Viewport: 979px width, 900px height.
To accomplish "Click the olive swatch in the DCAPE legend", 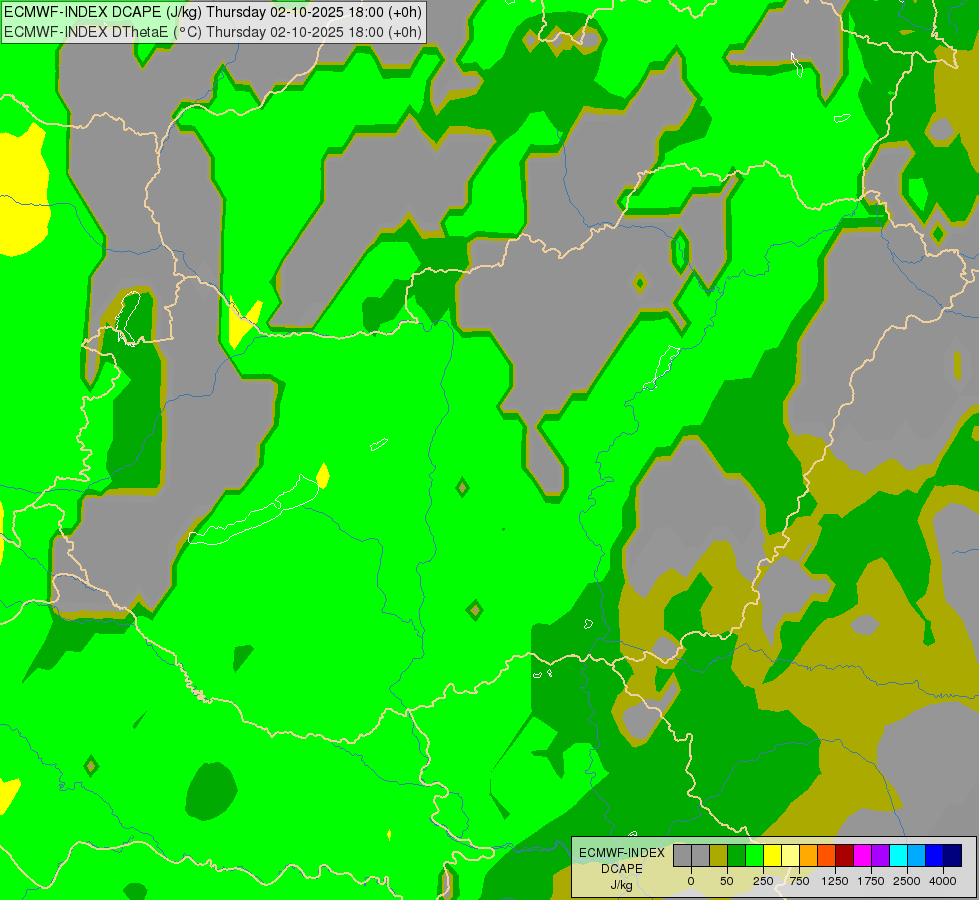I will [719, 855].
